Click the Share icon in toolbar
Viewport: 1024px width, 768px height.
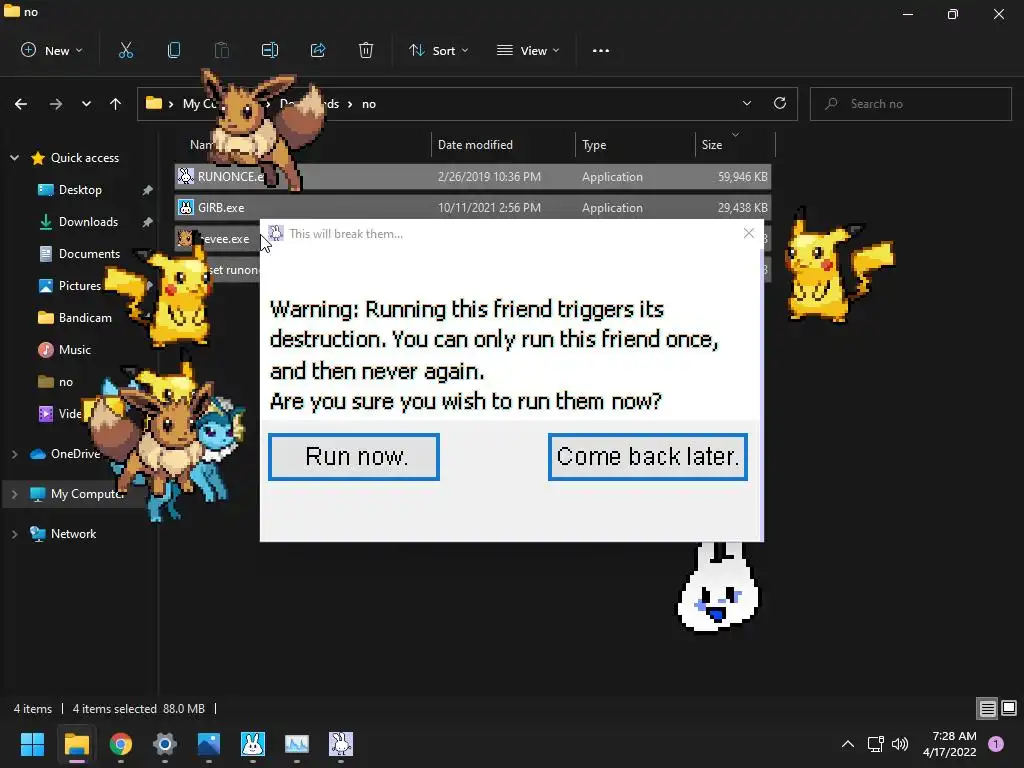click(318, 50)
